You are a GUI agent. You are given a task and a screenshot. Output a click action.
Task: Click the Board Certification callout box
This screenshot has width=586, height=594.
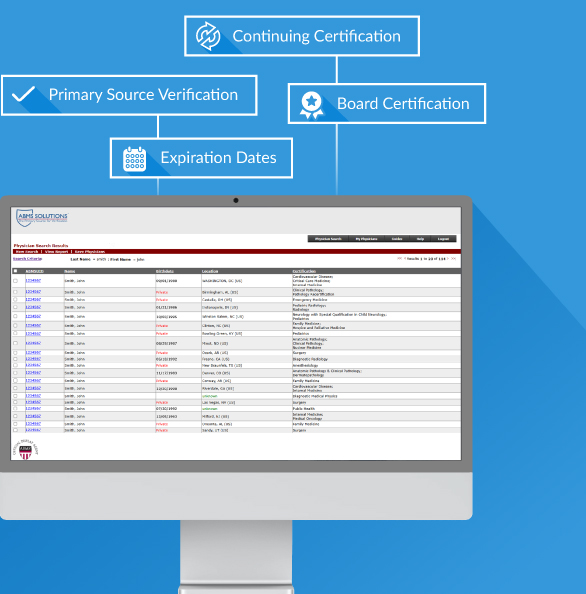(x=387, y=104)
